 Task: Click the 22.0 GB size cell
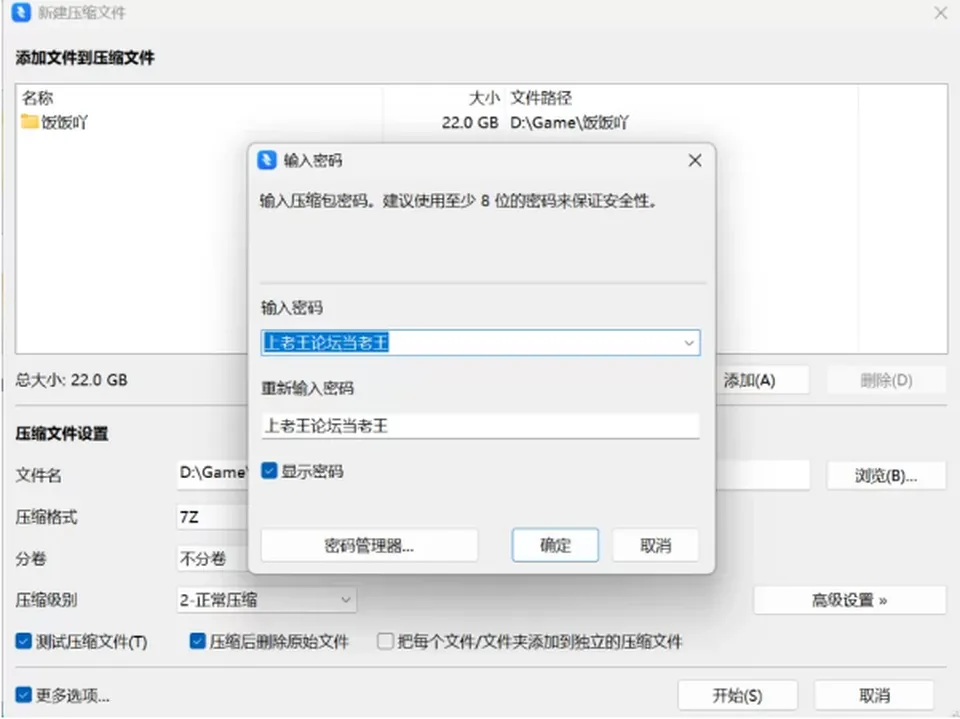[x=470, y=122]
